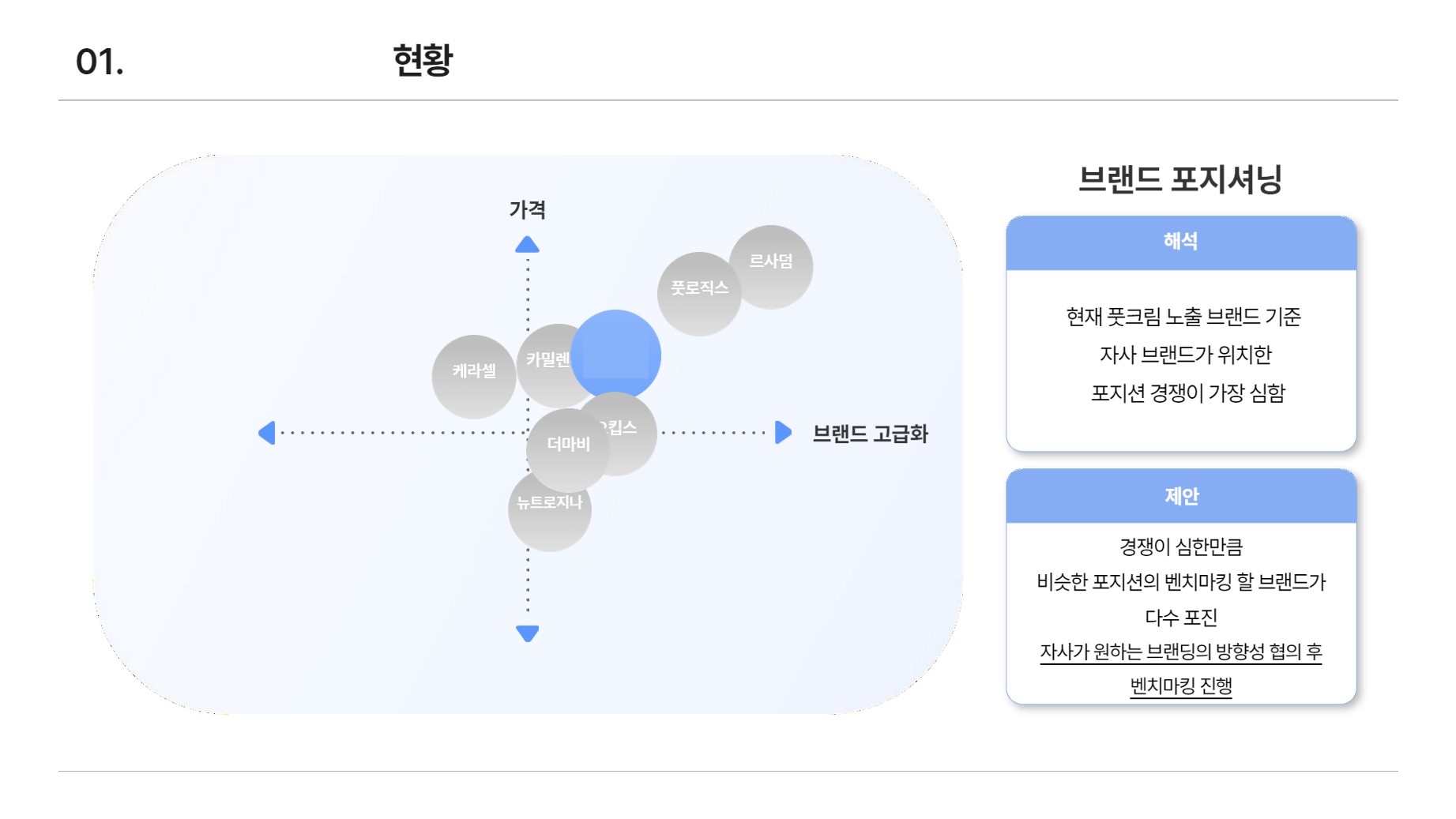Click the right arrow beside 브랜드 고급화
Image resolution: width=1456 pixels, height=819 pixels.
[x=783, y=432]
